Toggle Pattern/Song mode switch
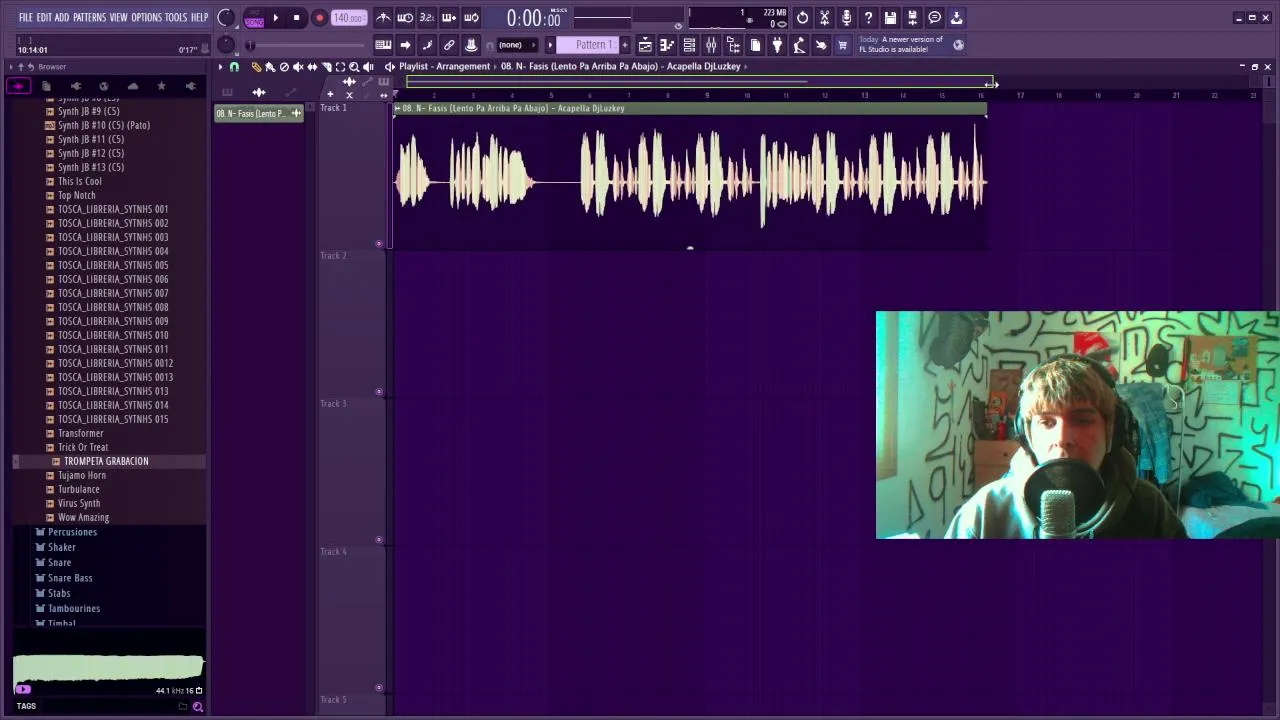The height and width of the screenshot is (720, 1280). (x=254, y=18)
